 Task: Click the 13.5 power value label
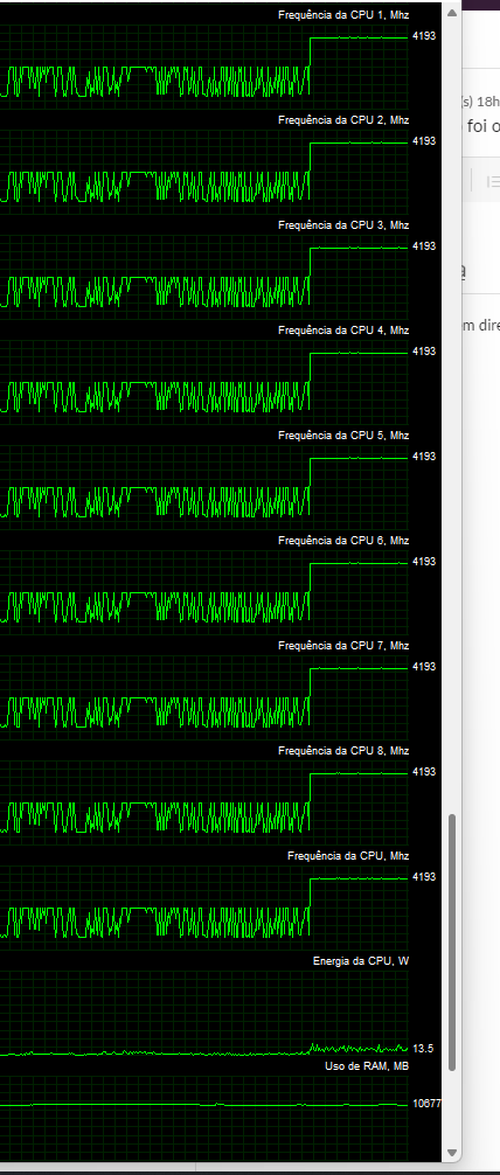tap(424, 1048)
